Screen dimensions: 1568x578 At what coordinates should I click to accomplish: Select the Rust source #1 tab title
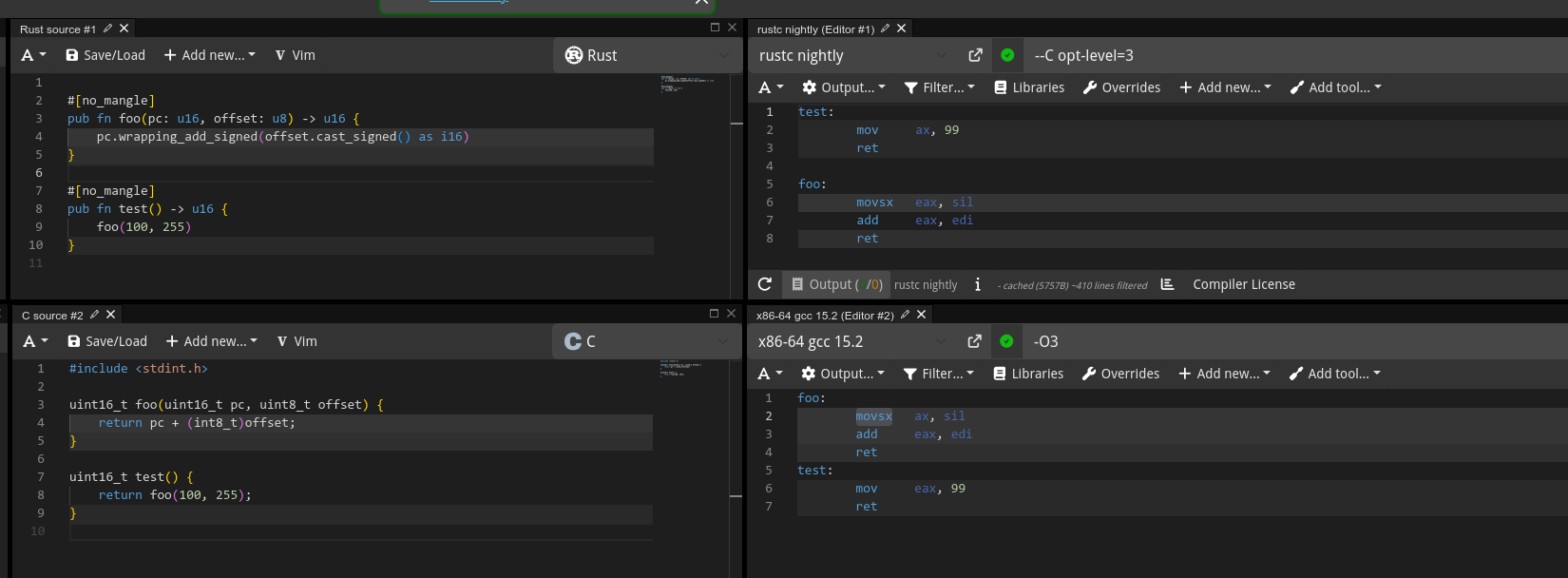(58, 29)
